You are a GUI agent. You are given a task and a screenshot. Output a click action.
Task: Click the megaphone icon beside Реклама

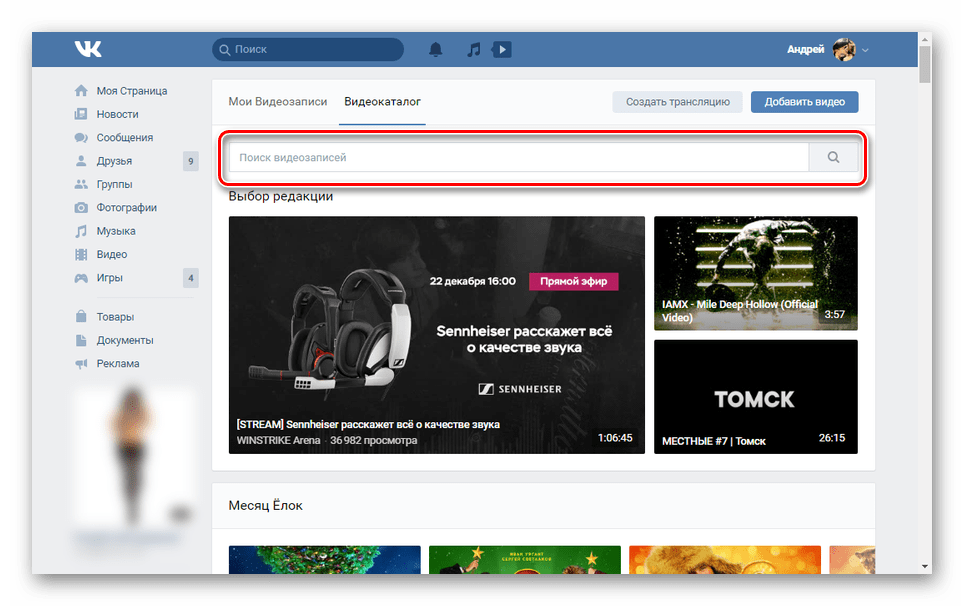pos(81,363)
